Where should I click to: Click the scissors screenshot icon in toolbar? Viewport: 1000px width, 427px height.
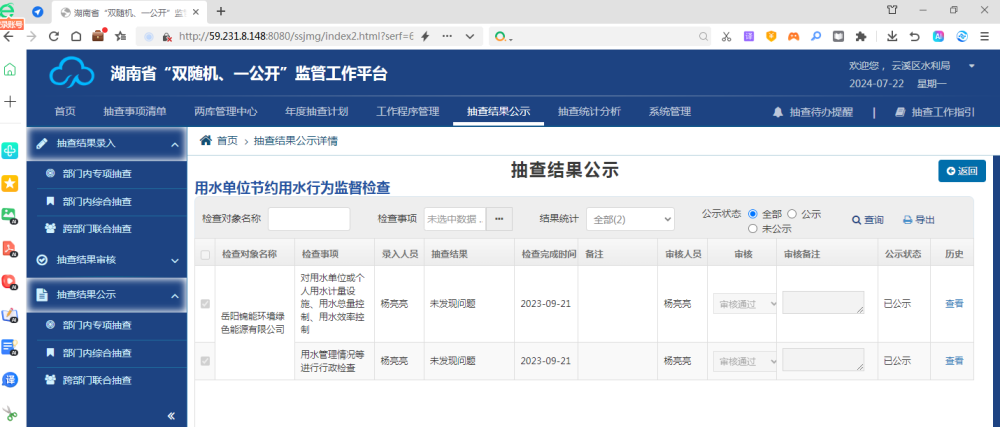(726, 36)
